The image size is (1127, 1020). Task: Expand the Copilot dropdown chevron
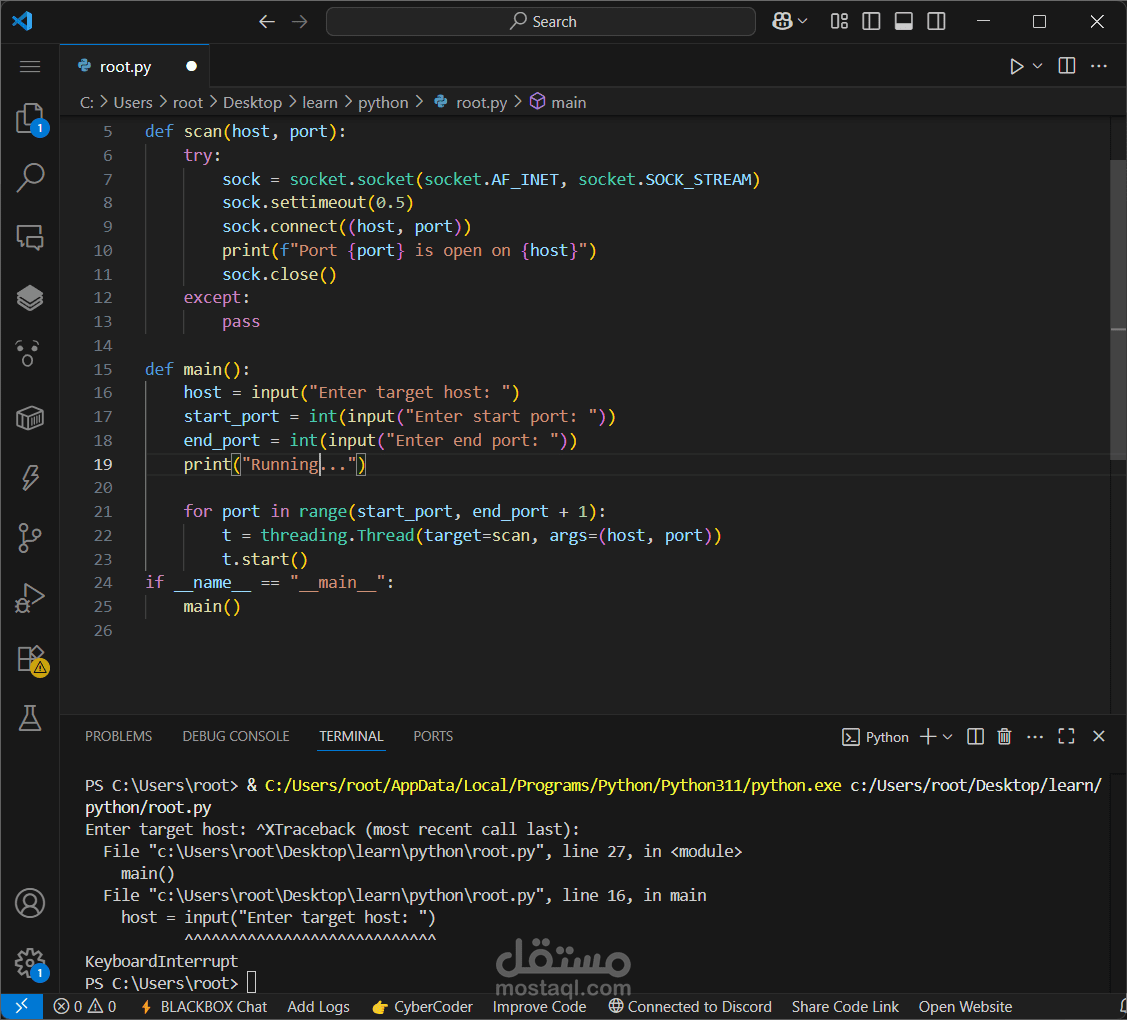pos(803,22)
